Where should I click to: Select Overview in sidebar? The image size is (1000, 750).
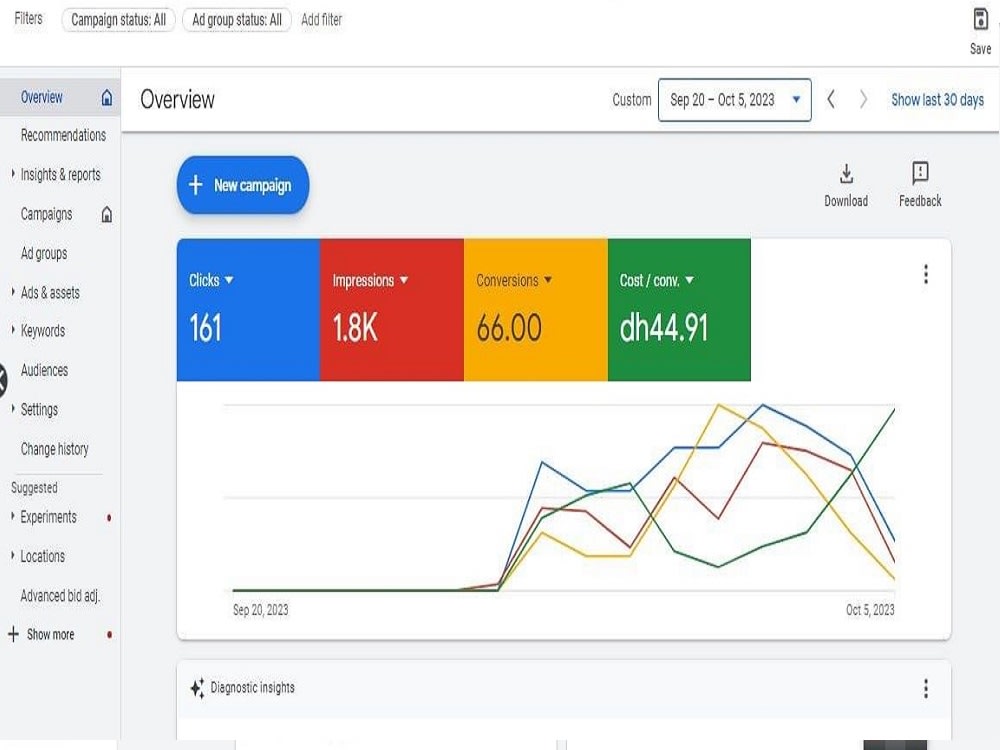coord(41,98)
